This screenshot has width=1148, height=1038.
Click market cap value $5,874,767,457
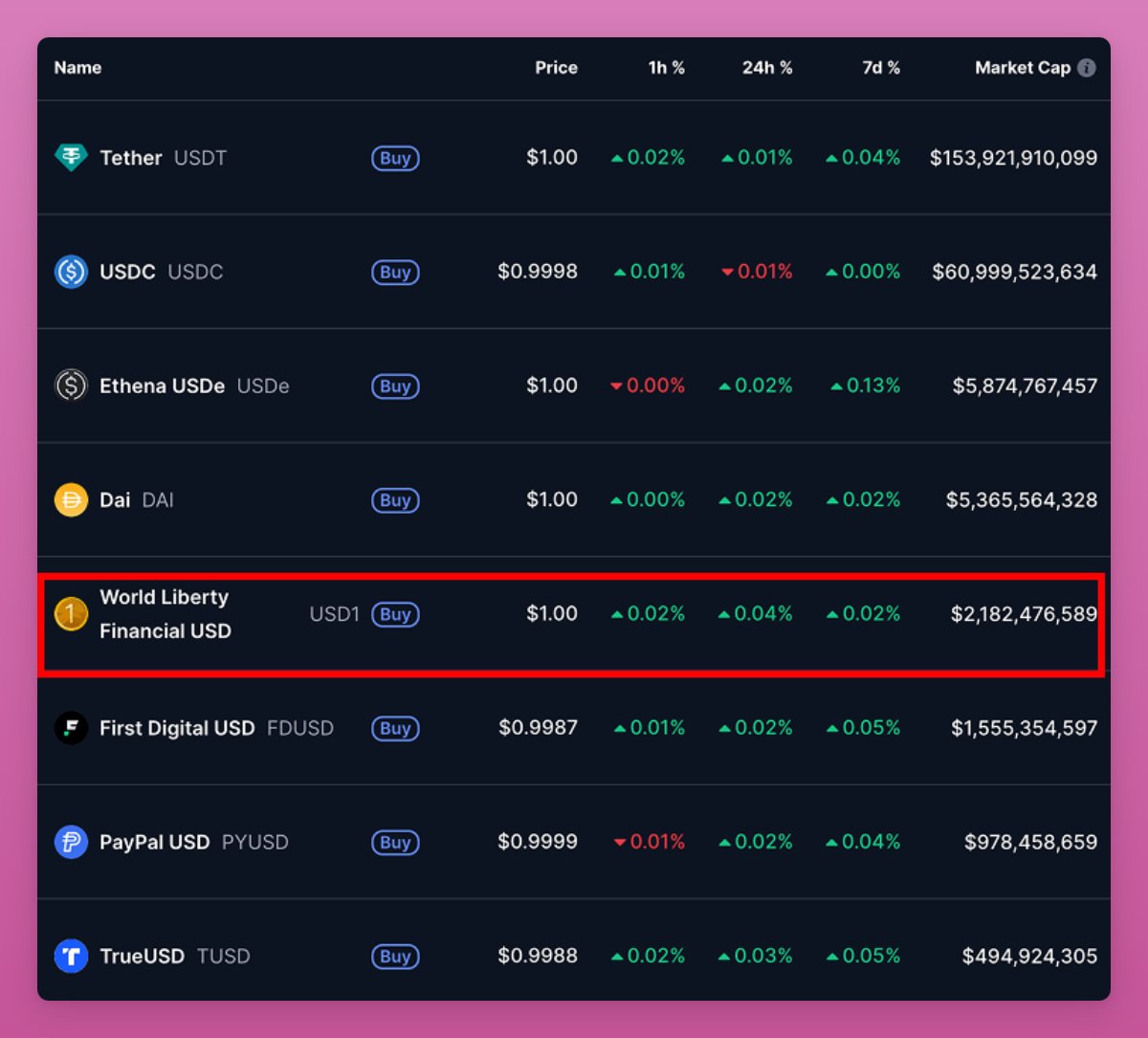(1025, 386)
